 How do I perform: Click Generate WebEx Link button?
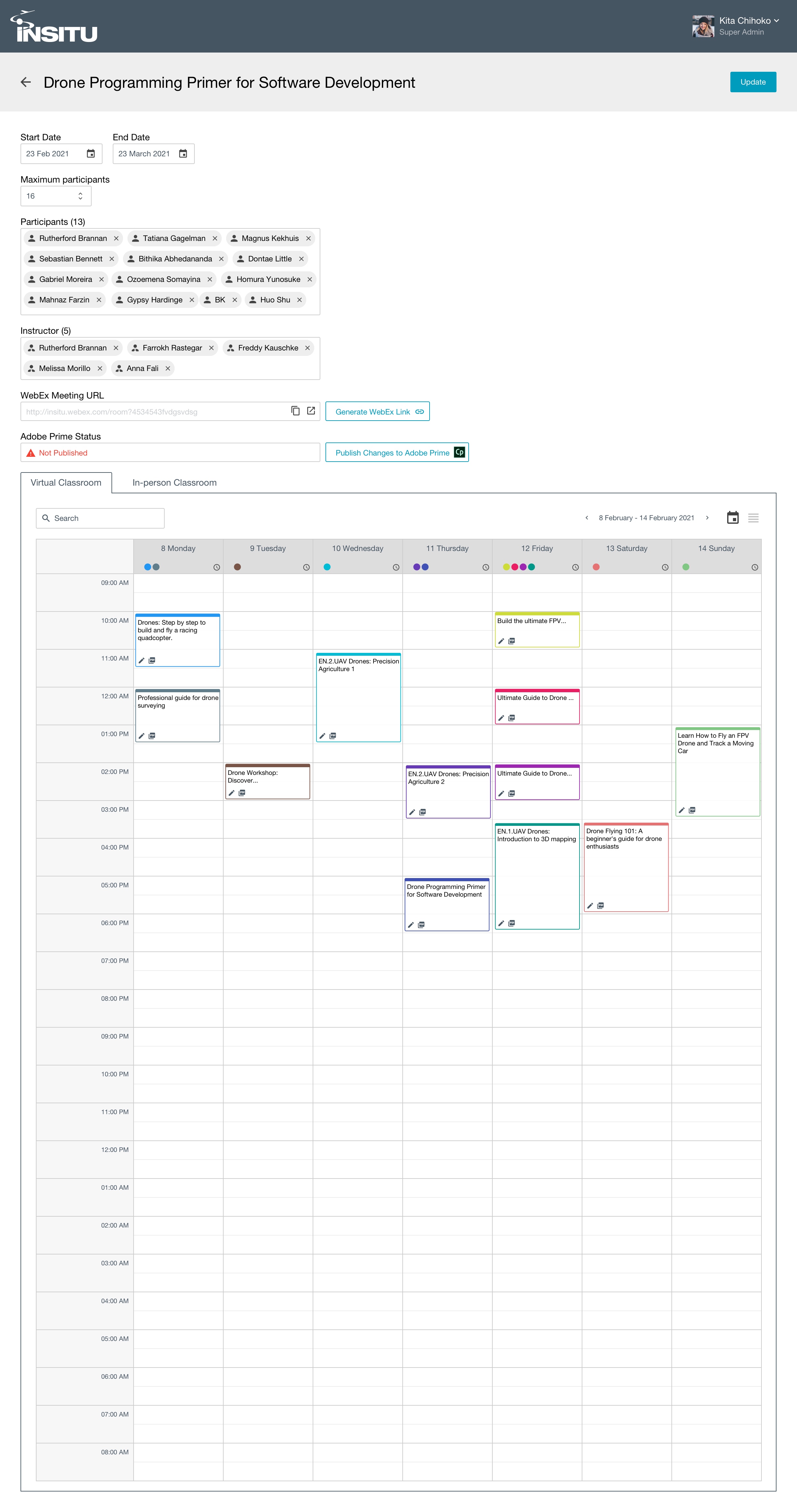click(377, 411)
